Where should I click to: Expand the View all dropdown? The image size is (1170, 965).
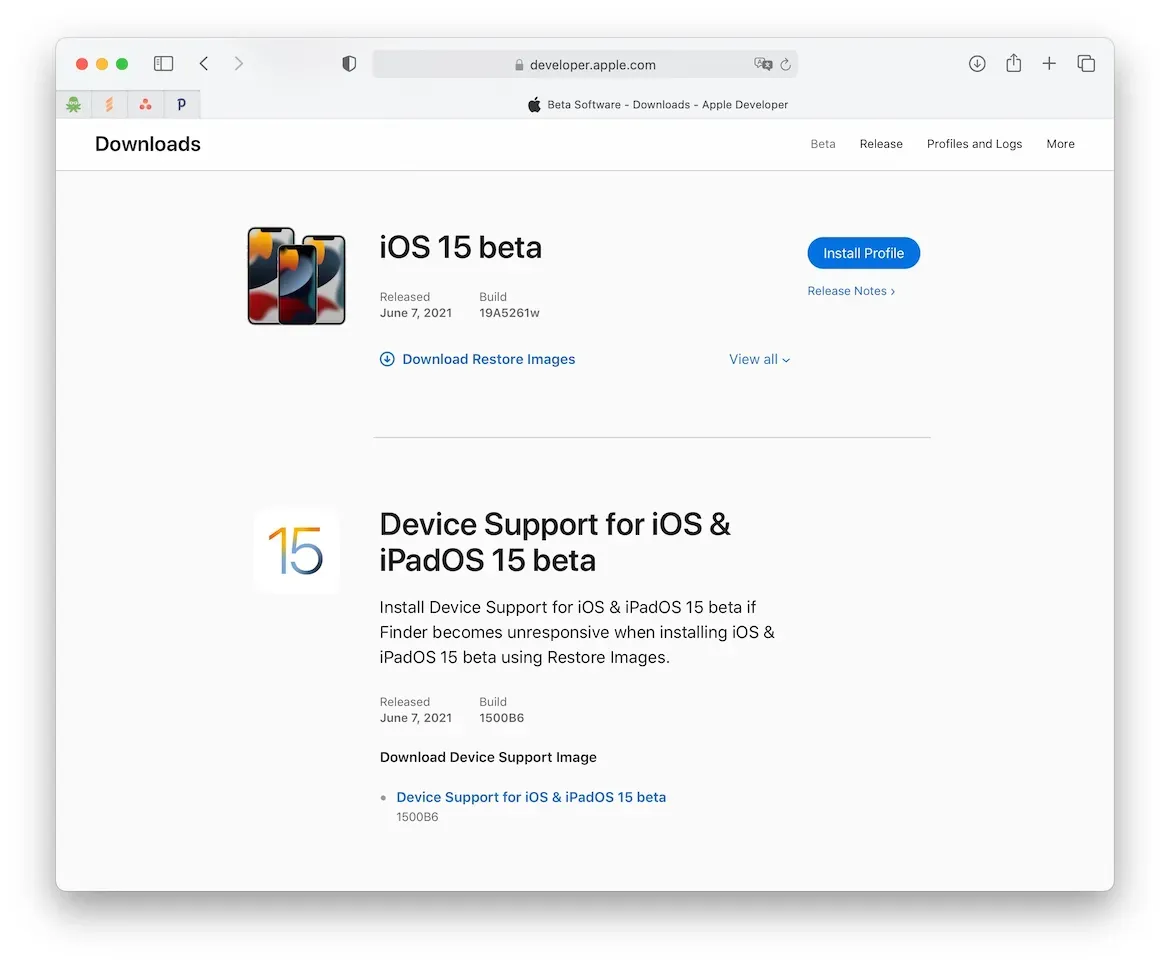tap(759, 359)
